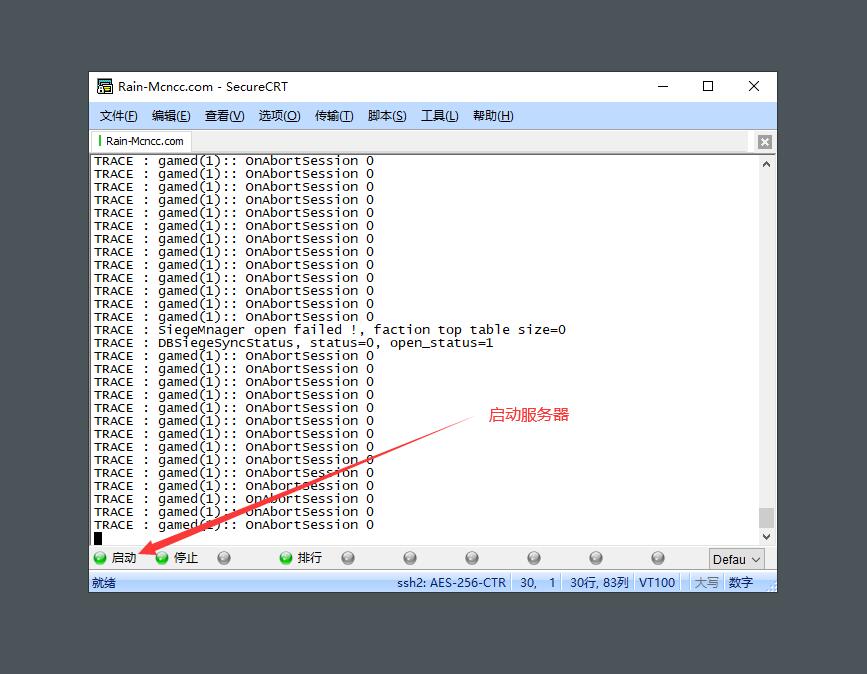The width and height of the screenshot is (867, 674).
Task: Click the close icon at tab bar right edge
Action: (x=764, y=141)
